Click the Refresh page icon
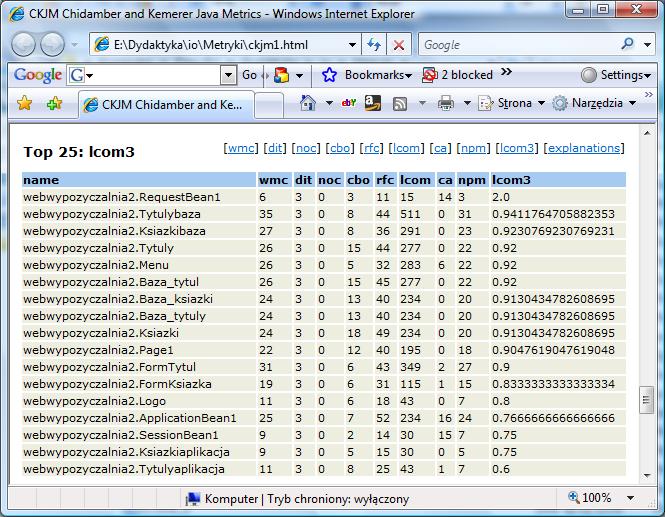This screenshot has width=665, height=517. (x=374, y=45)
